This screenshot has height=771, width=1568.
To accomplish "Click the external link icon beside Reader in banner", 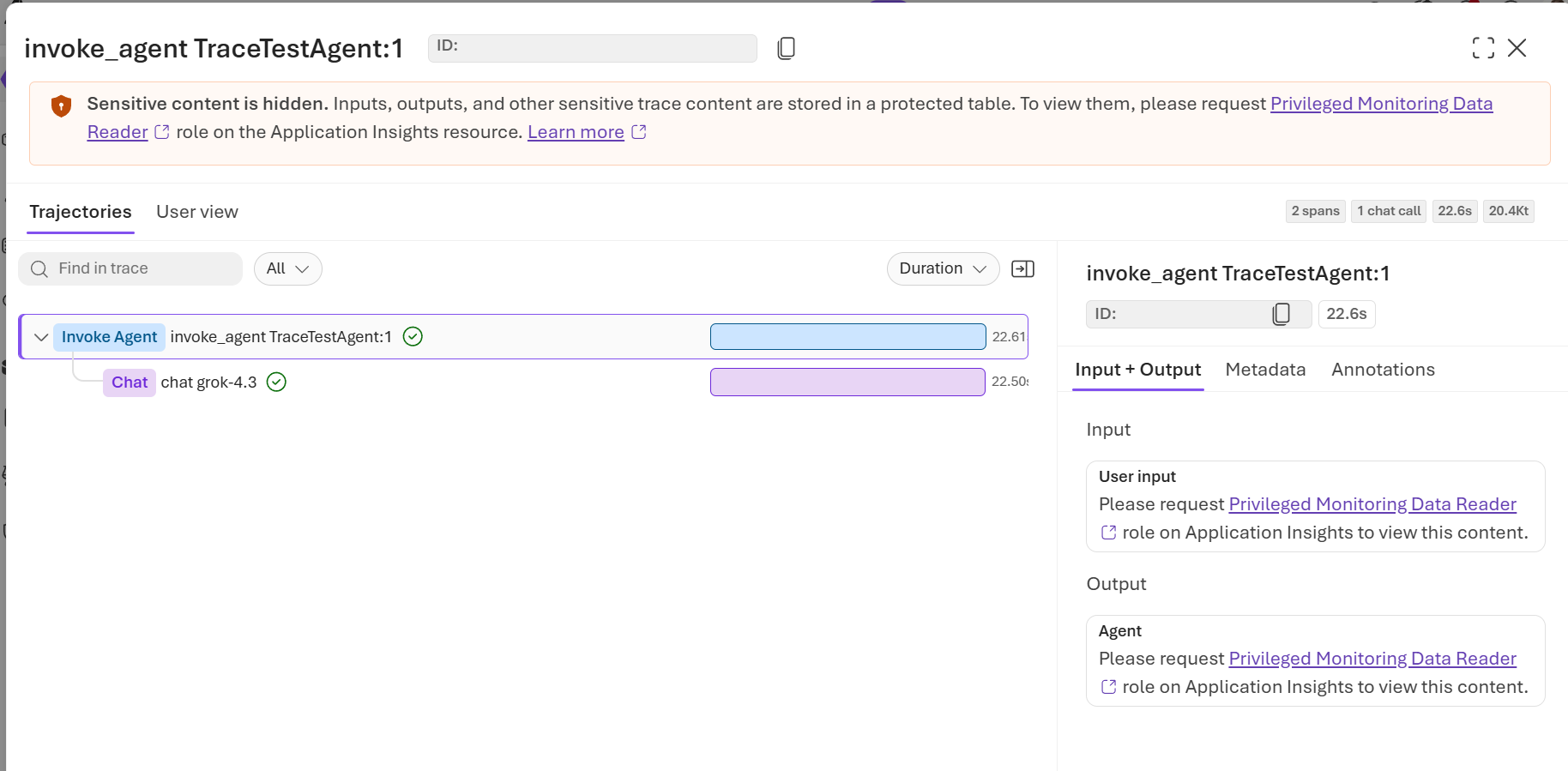I will 161,132.
